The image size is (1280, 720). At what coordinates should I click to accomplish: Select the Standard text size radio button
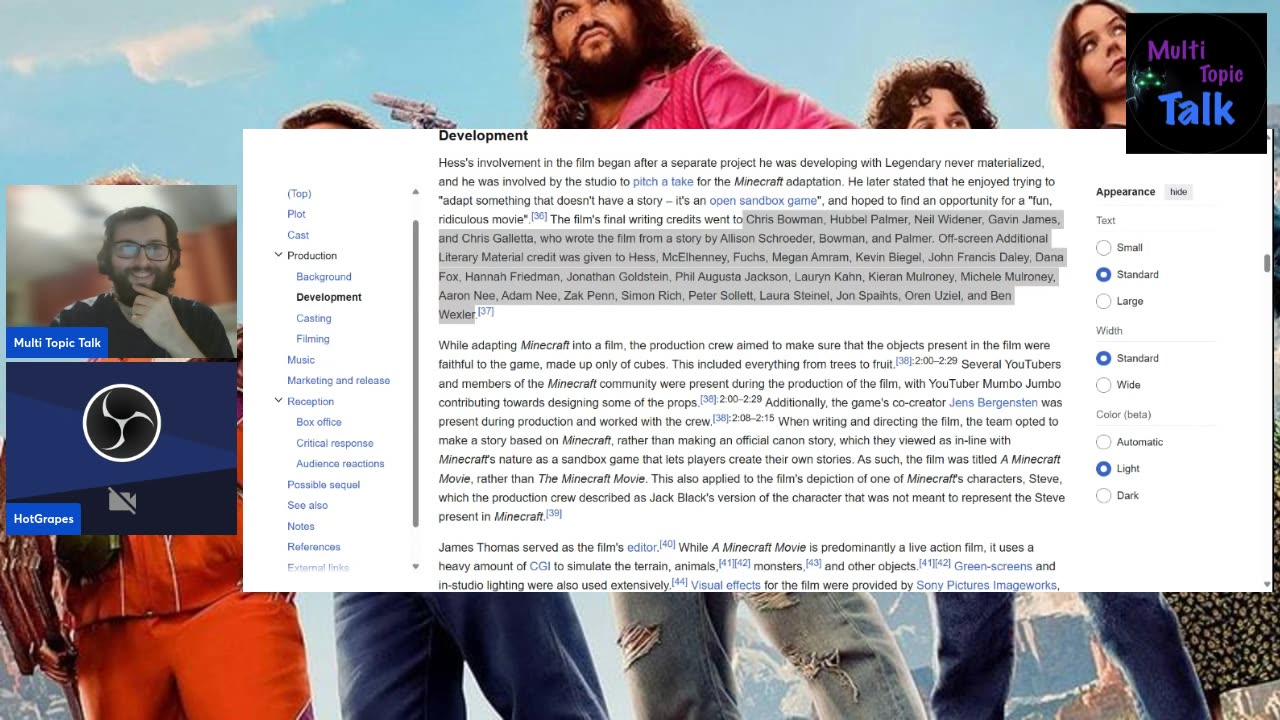pos(1104,274)
